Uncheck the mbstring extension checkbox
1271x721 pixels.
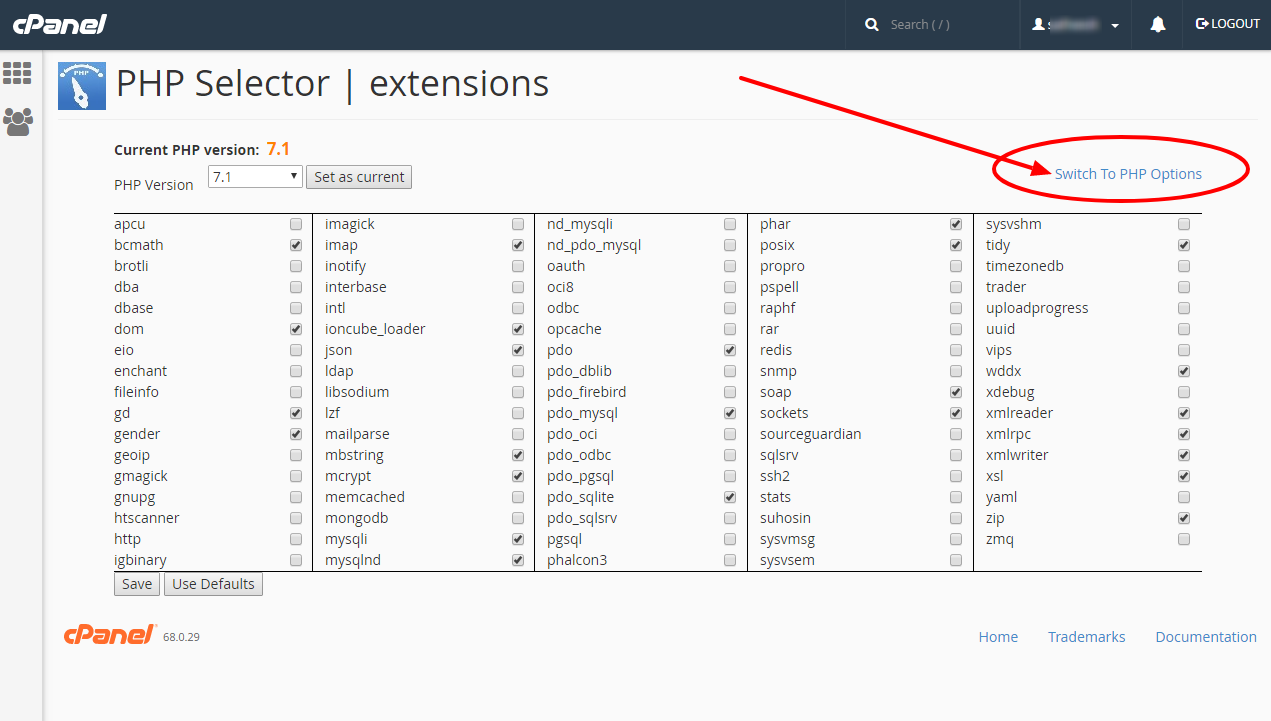point(518,455)
